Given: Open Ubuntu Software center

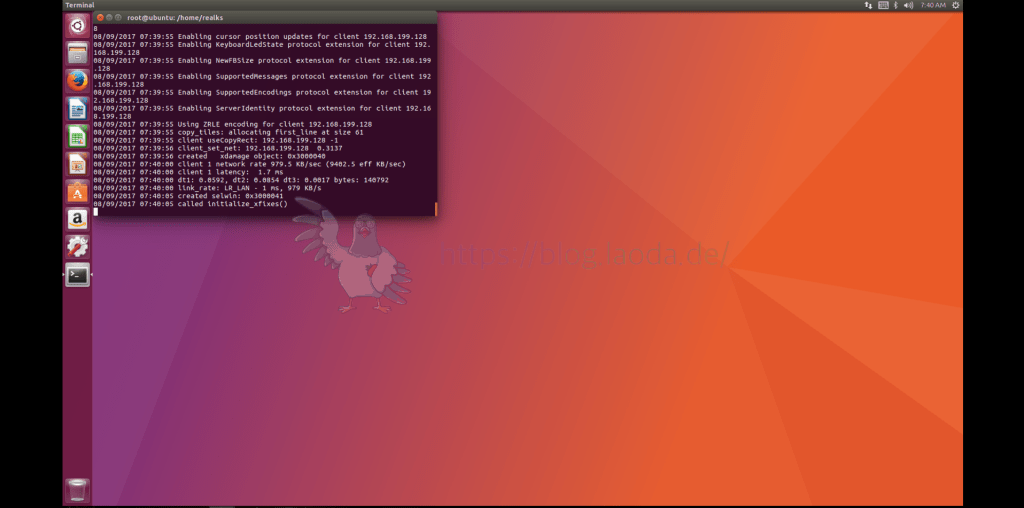Looking at the screenshot, I should pos(77,191).
